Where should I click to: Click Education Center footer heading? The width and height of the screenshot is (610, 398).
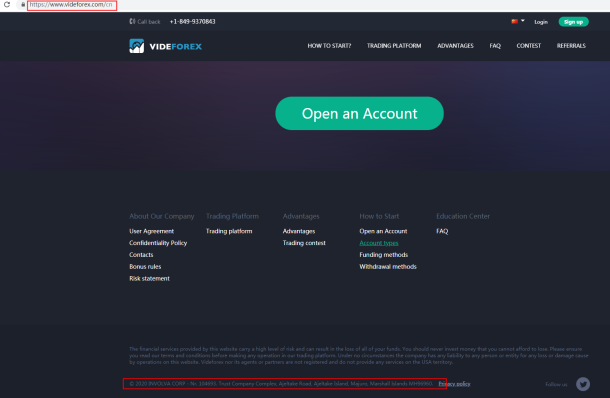pyautogui.click(x=463, y=216)
